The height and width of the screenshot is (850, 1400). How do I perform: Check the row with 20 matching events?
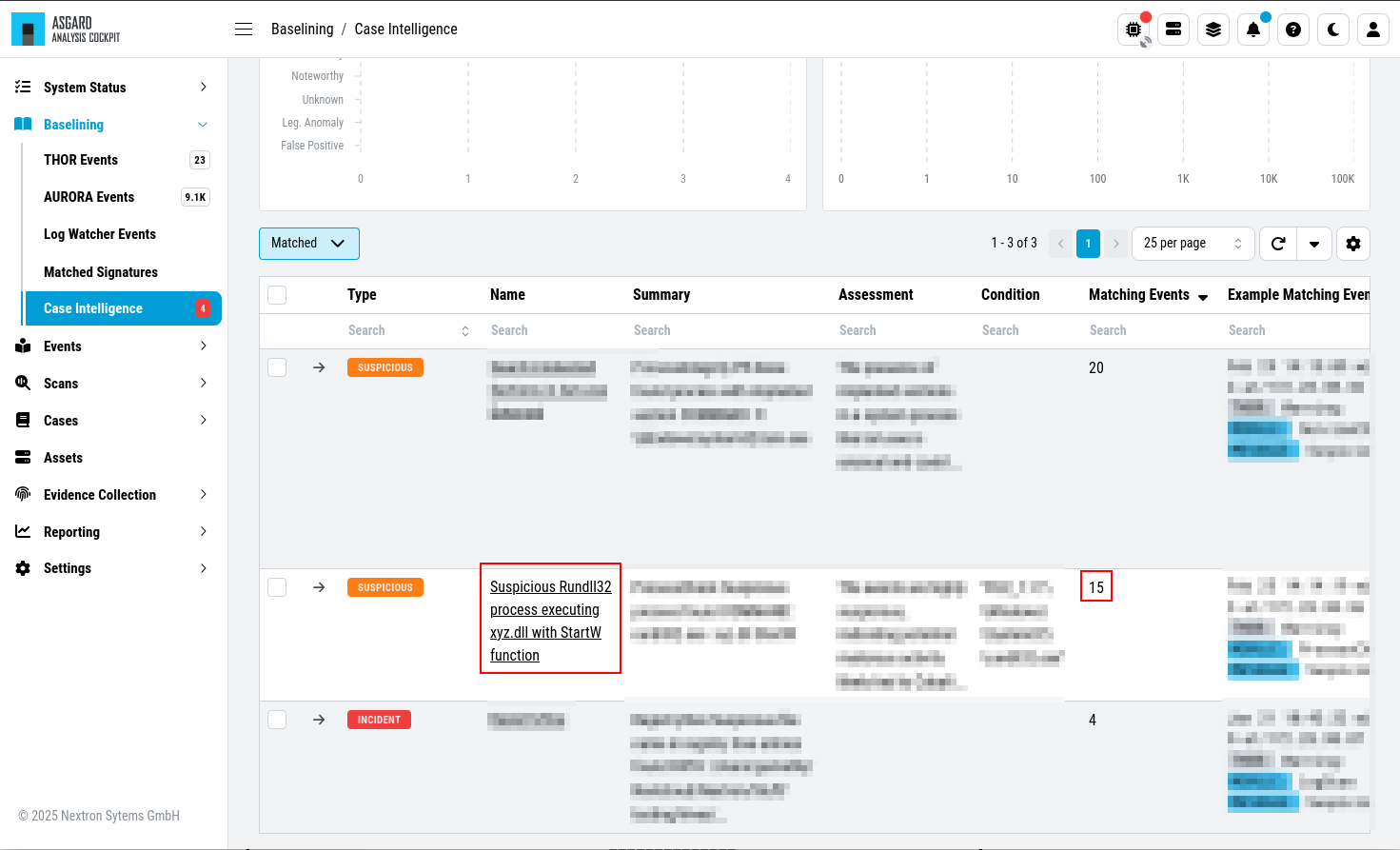click(x=277, y=367)
